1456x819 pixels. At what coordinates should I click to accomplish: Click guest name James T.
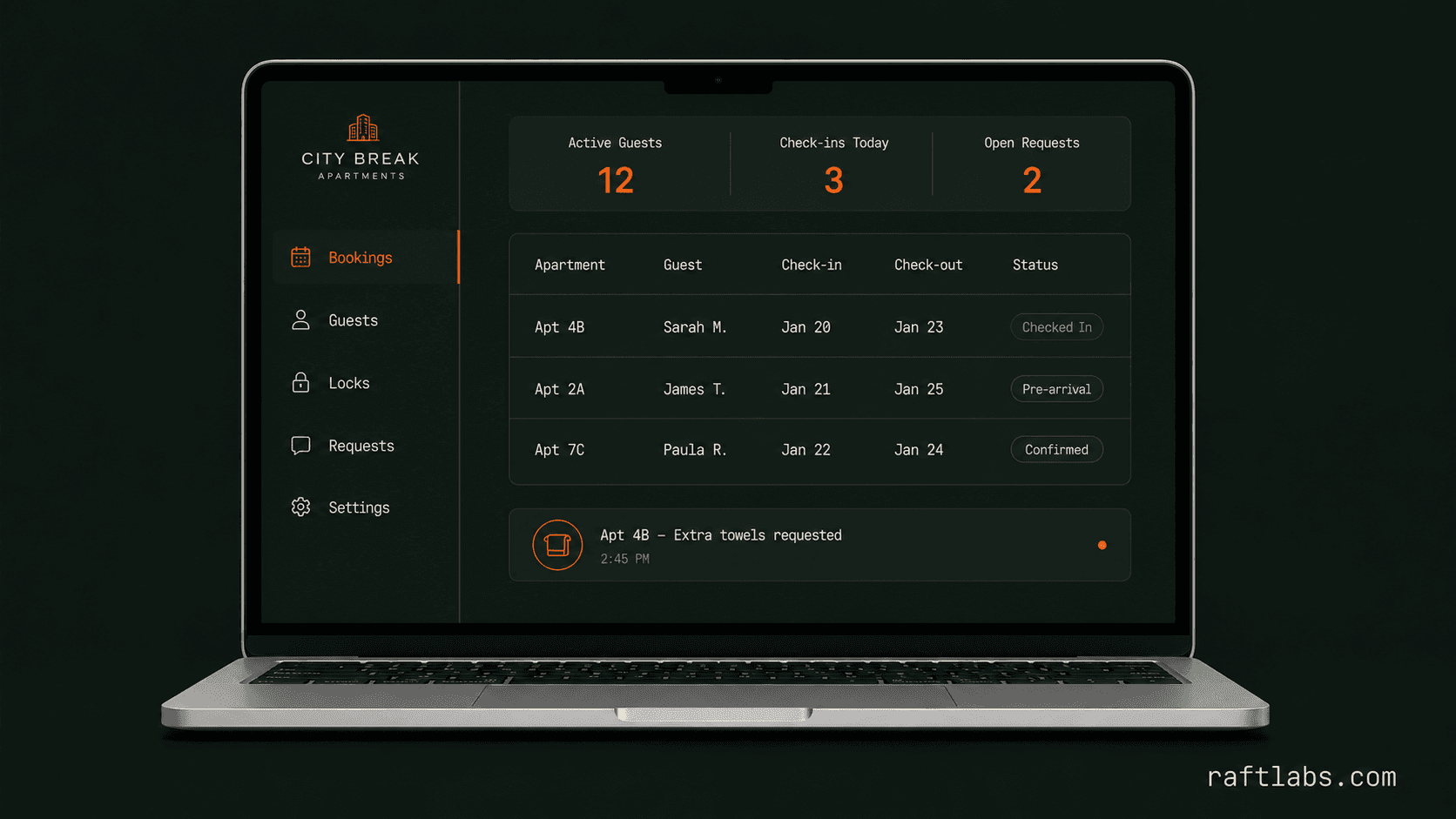pyautogui.click(x=694, y=389)
